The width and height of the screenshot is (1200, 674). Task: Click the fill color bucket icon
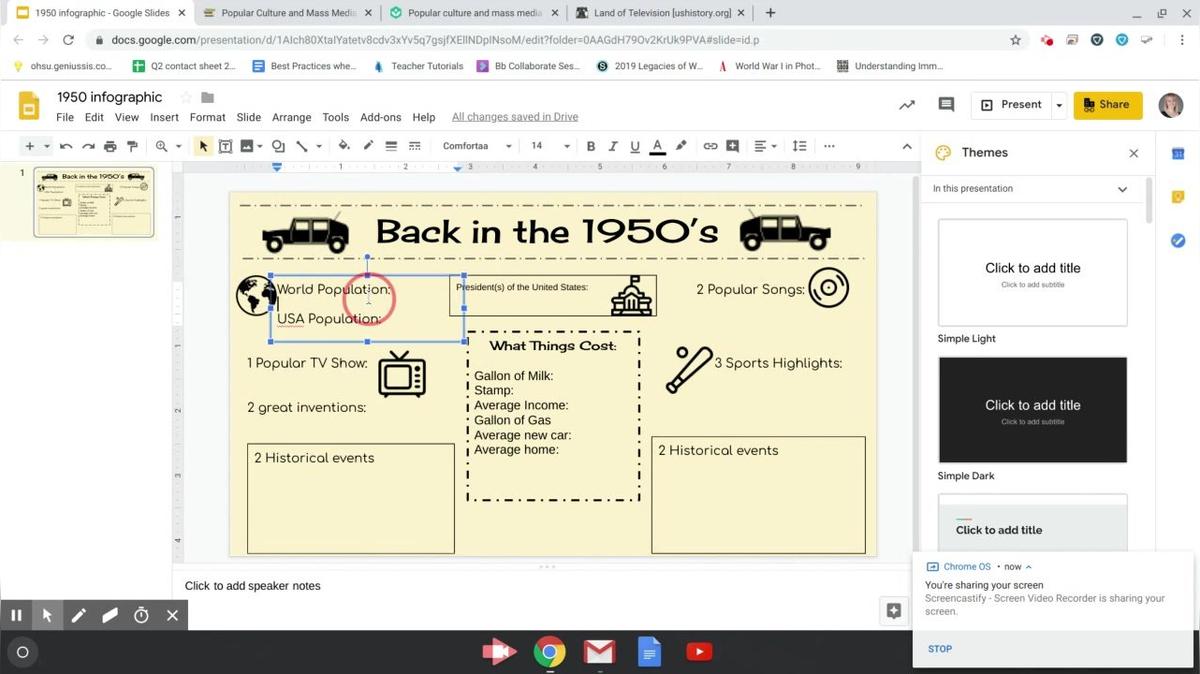click(344, 146)
